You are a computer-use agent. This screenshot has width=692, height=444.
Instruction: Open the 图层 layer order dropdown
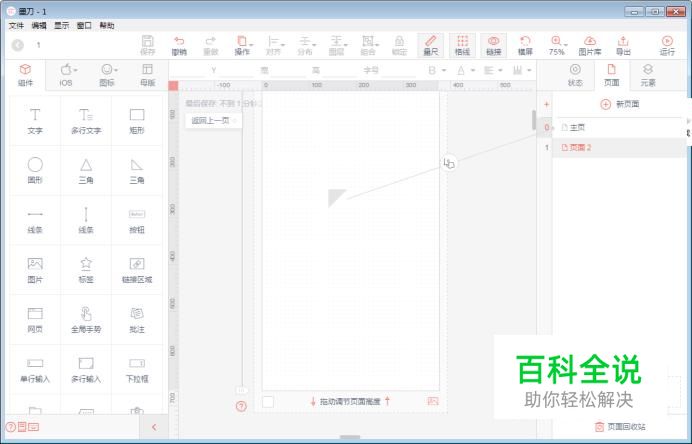click(337, 45)
